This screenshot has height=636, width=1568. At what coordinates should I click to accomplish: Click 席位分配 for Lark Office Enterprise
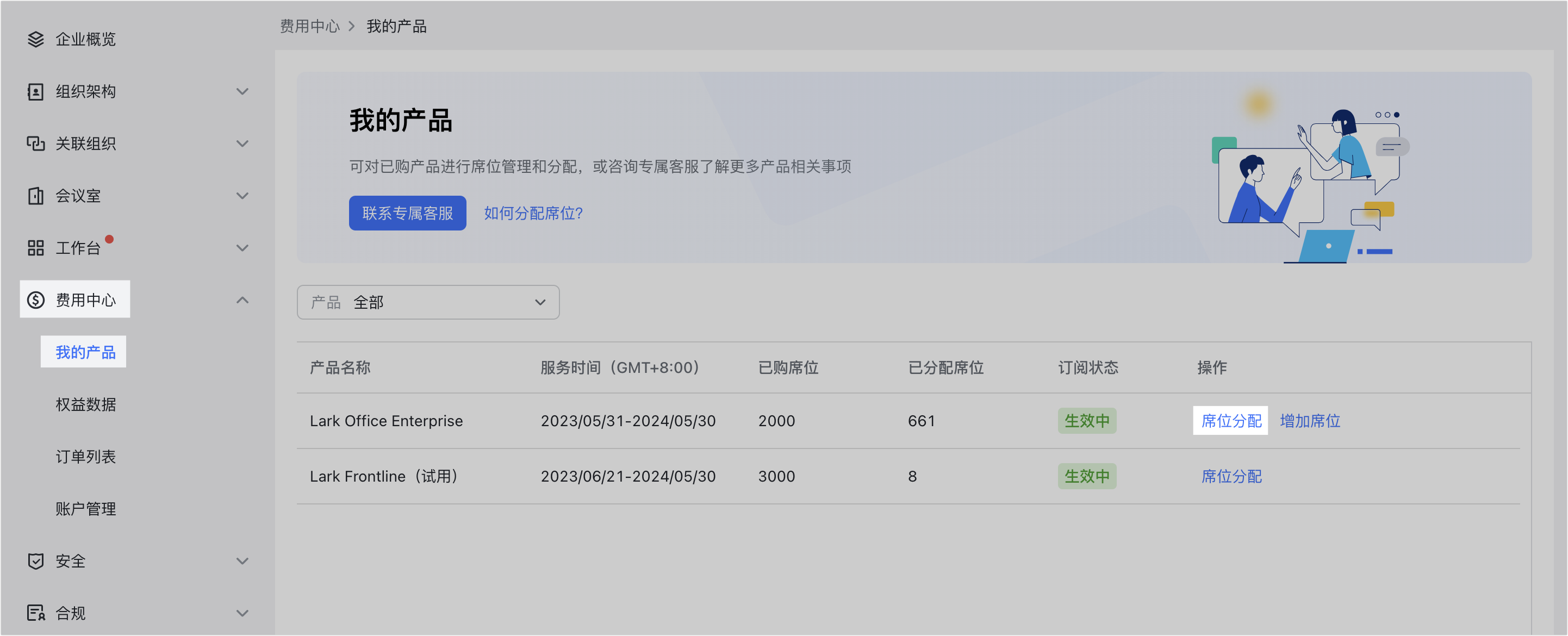tap(1231, 421)
